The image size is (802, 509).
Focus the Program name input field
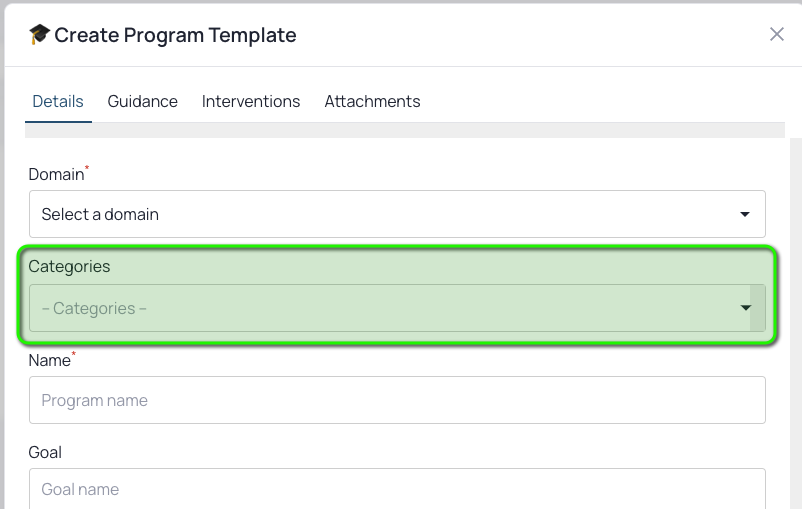397,400
